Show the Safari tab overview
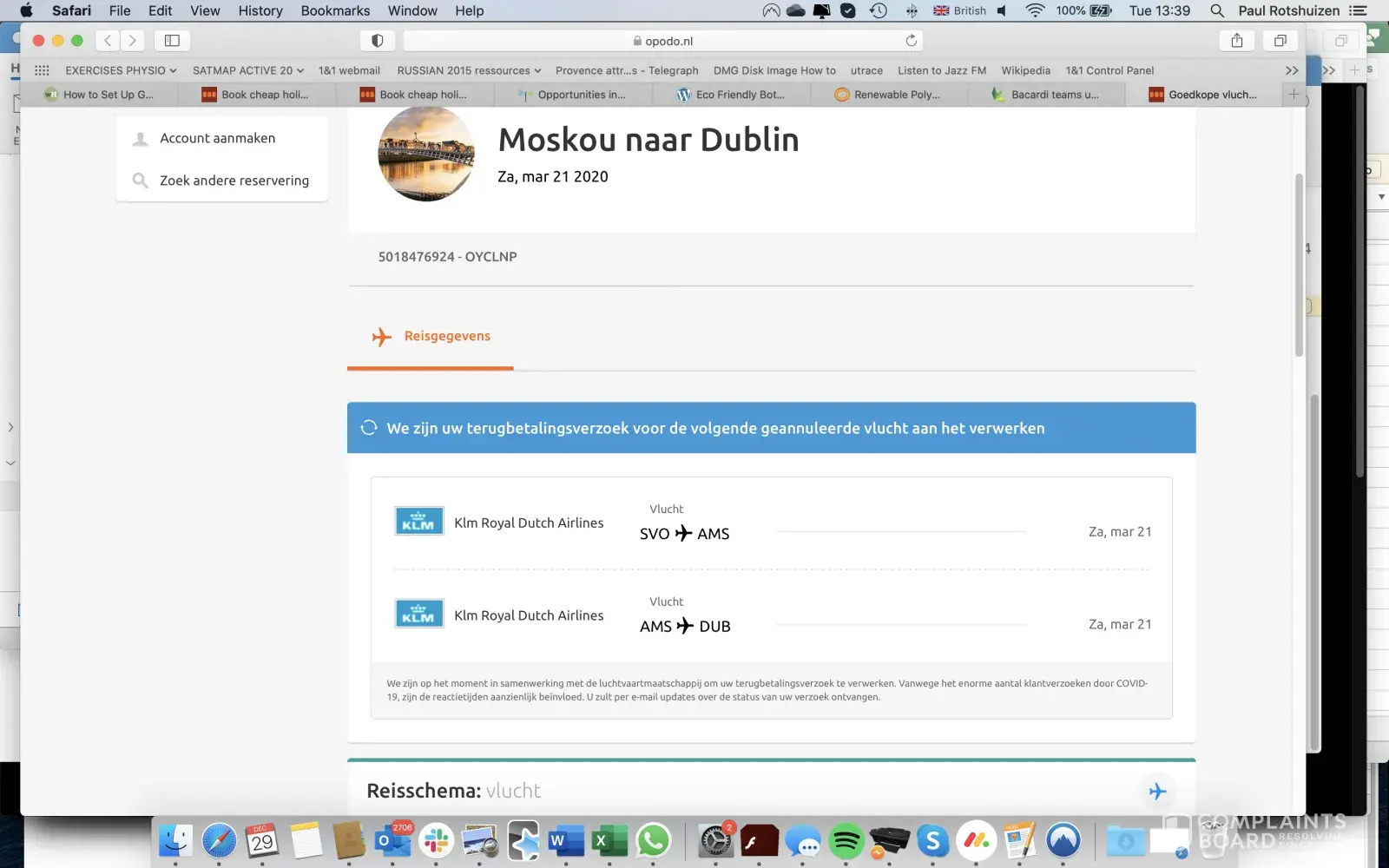 (1280, 41)
